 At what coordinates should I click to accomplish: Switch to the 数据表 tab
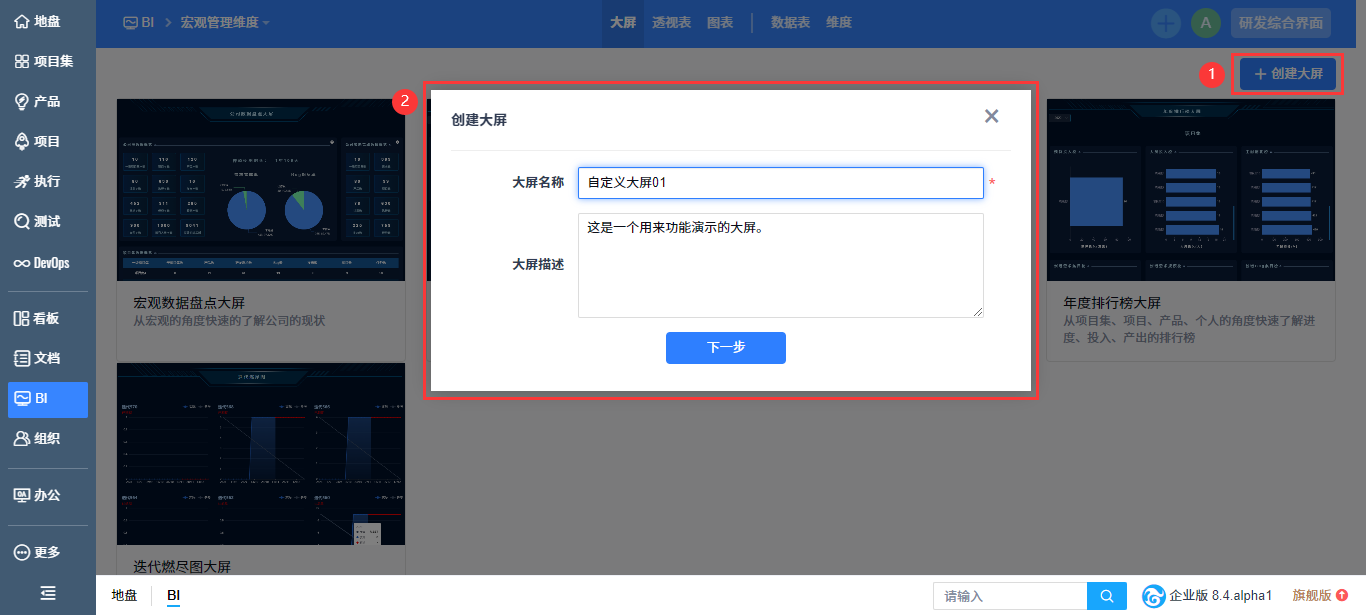(790, 22)
